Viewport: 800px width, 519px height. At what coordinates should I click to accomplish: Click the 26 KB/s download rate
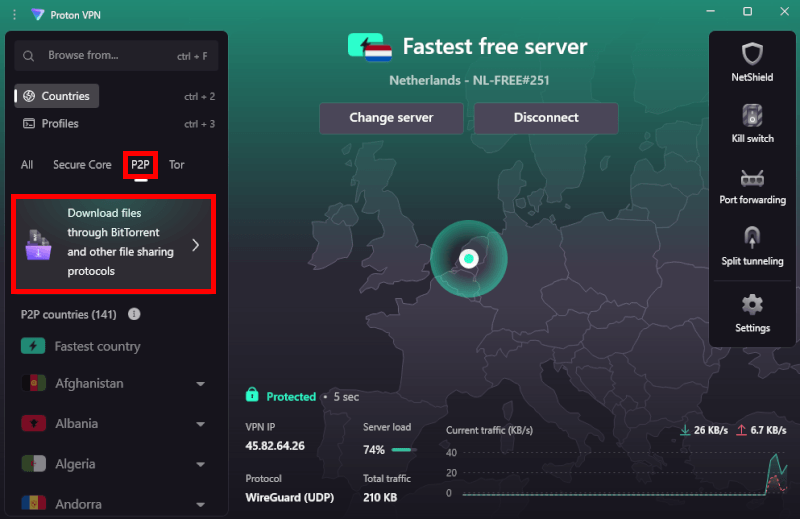711,430
